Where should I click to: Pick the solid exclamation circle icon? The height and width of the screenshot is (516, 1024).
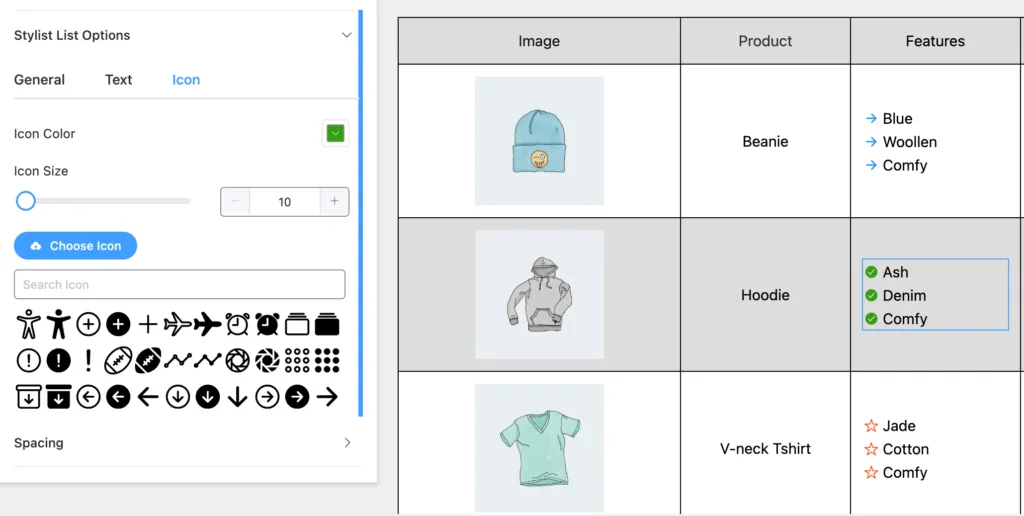point(58,361)
